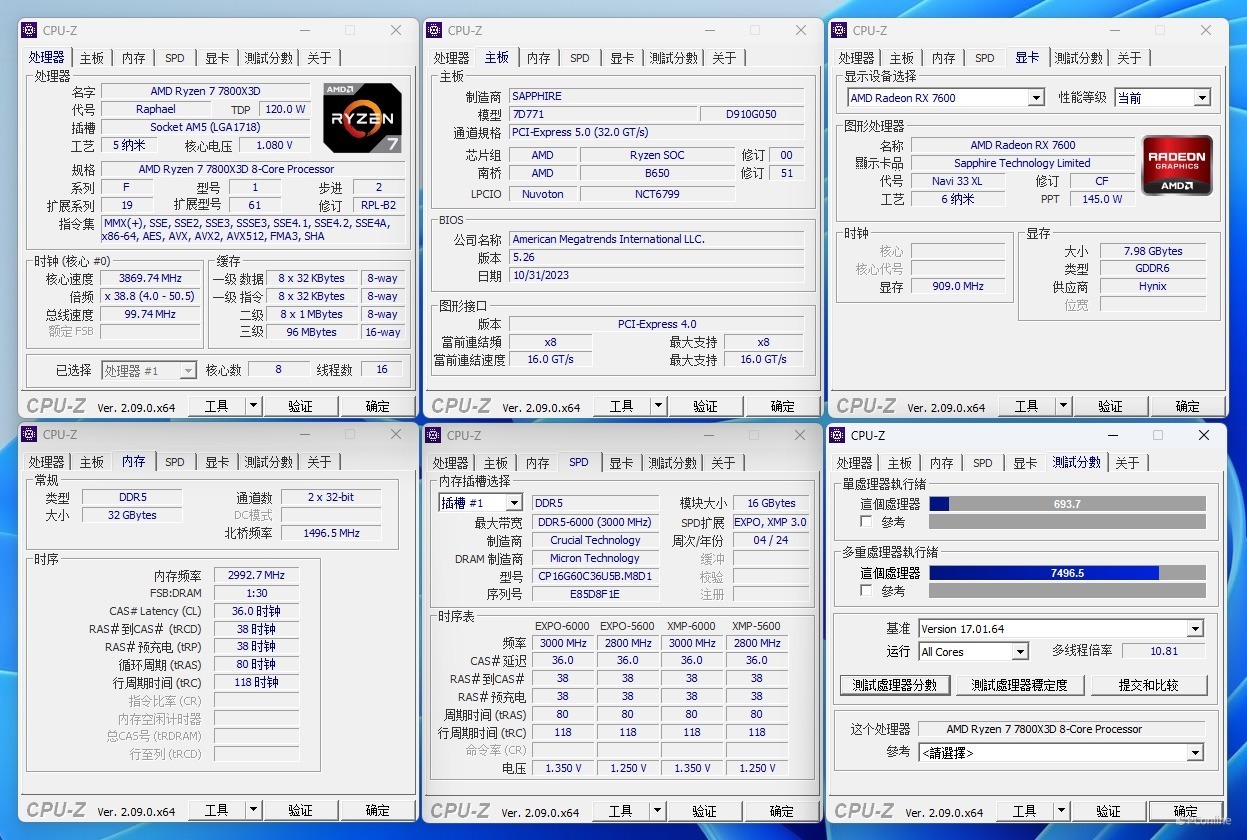Click the Radeon Graphics AMD logo
1247x840 pixels.
(1177, 165)
